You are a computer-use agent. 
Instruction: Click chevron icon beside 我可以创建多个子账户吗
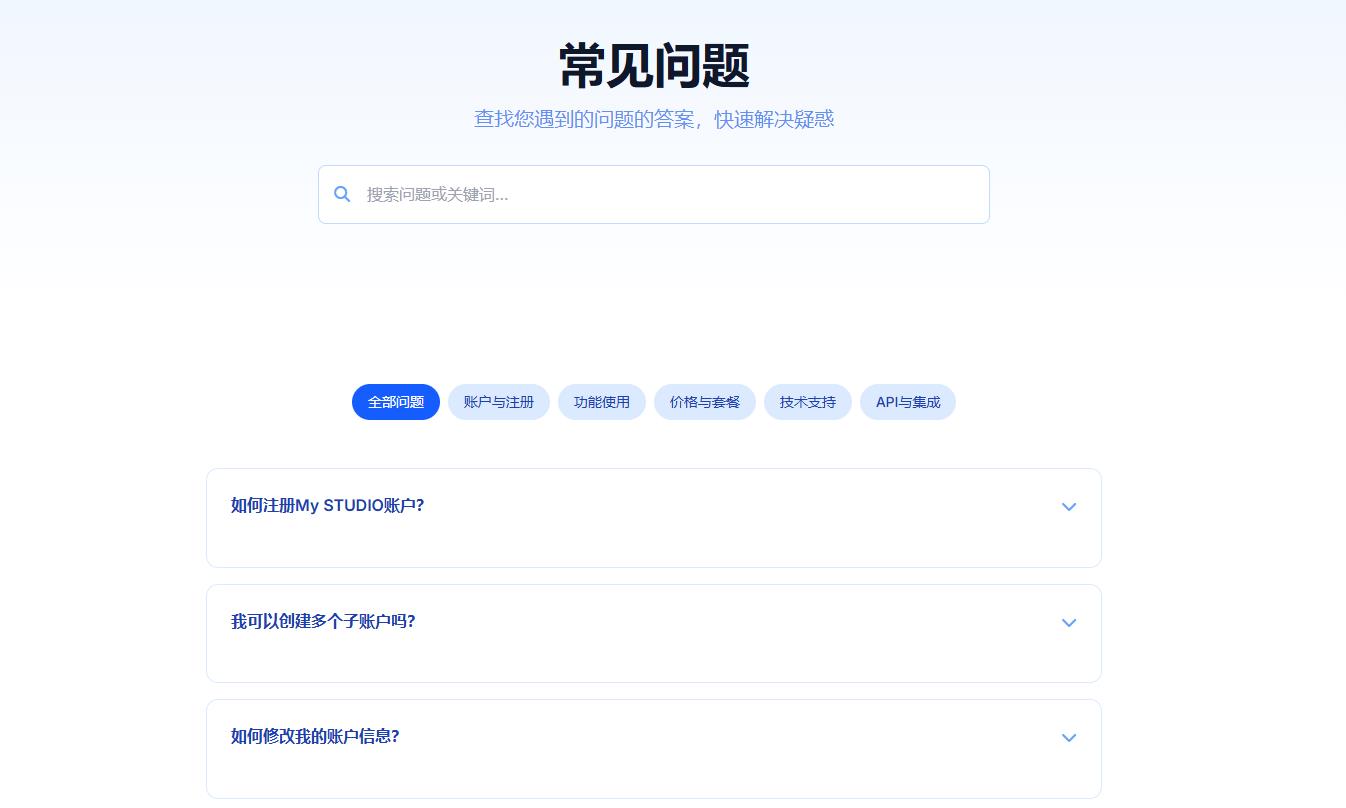click(x=1069, y=623)
